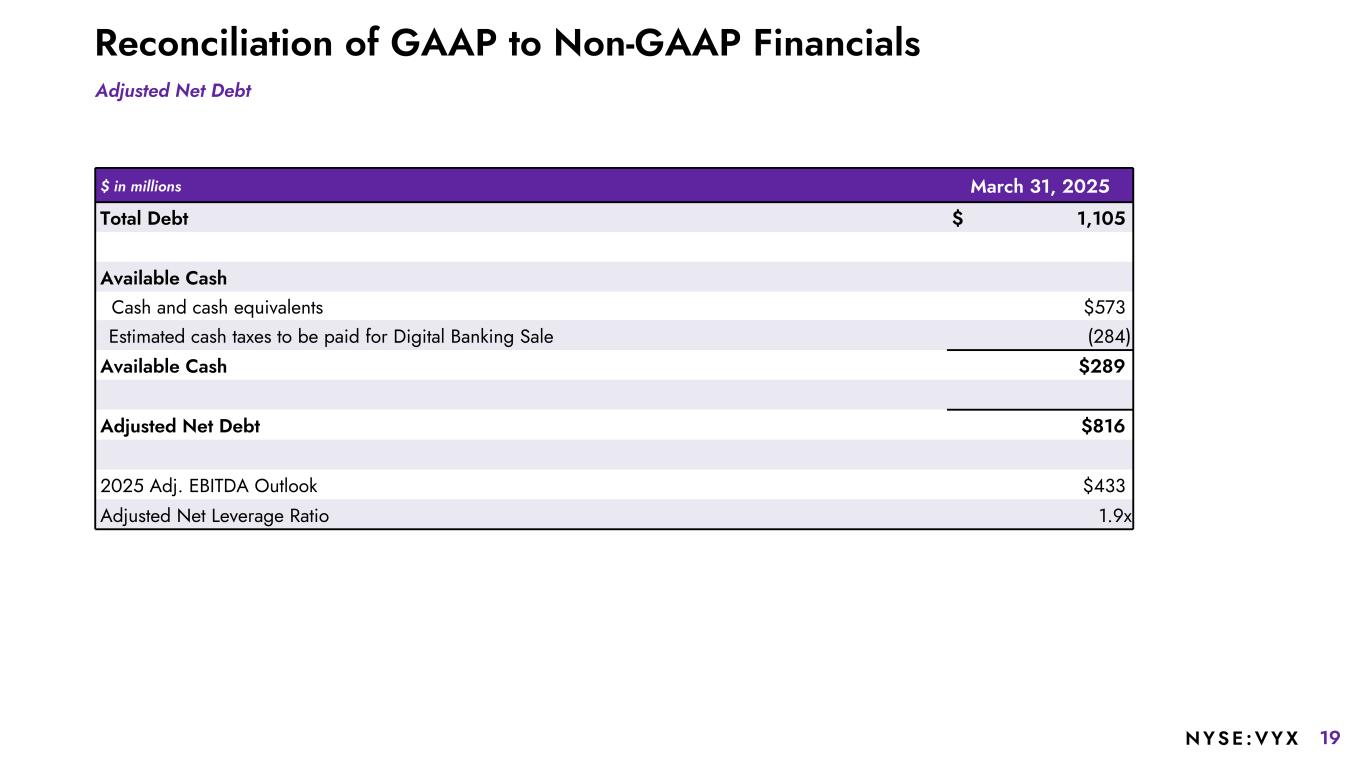
Task: Click the Adjusted Net Debt table row label
Action: [x=180, y=426]
